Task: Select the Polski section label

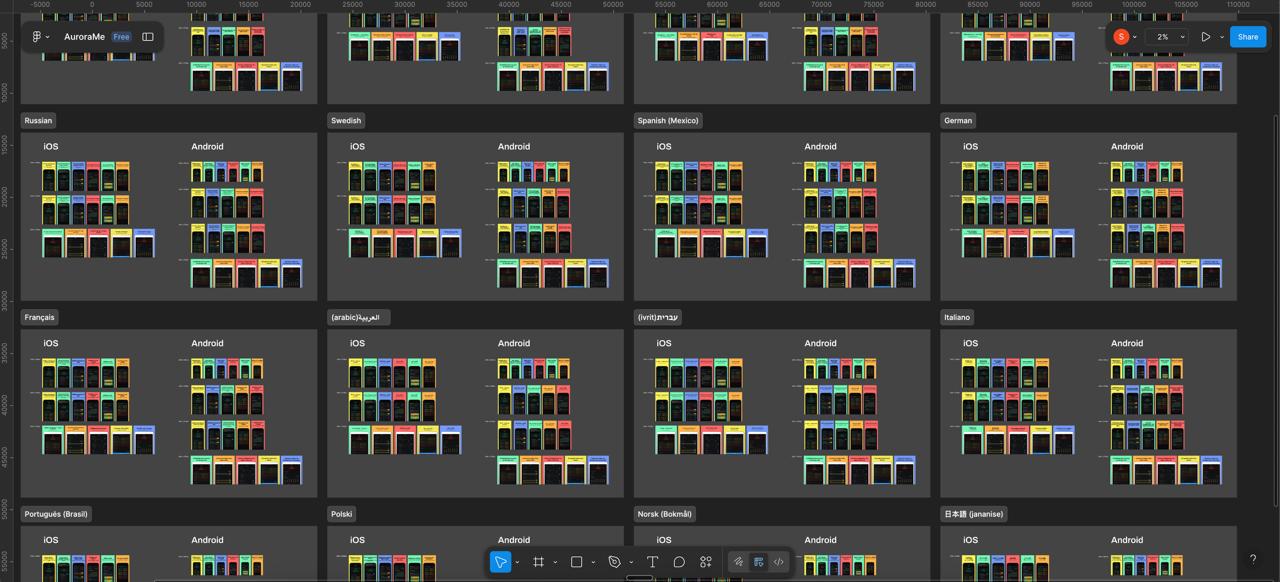Action: point(342,514)
